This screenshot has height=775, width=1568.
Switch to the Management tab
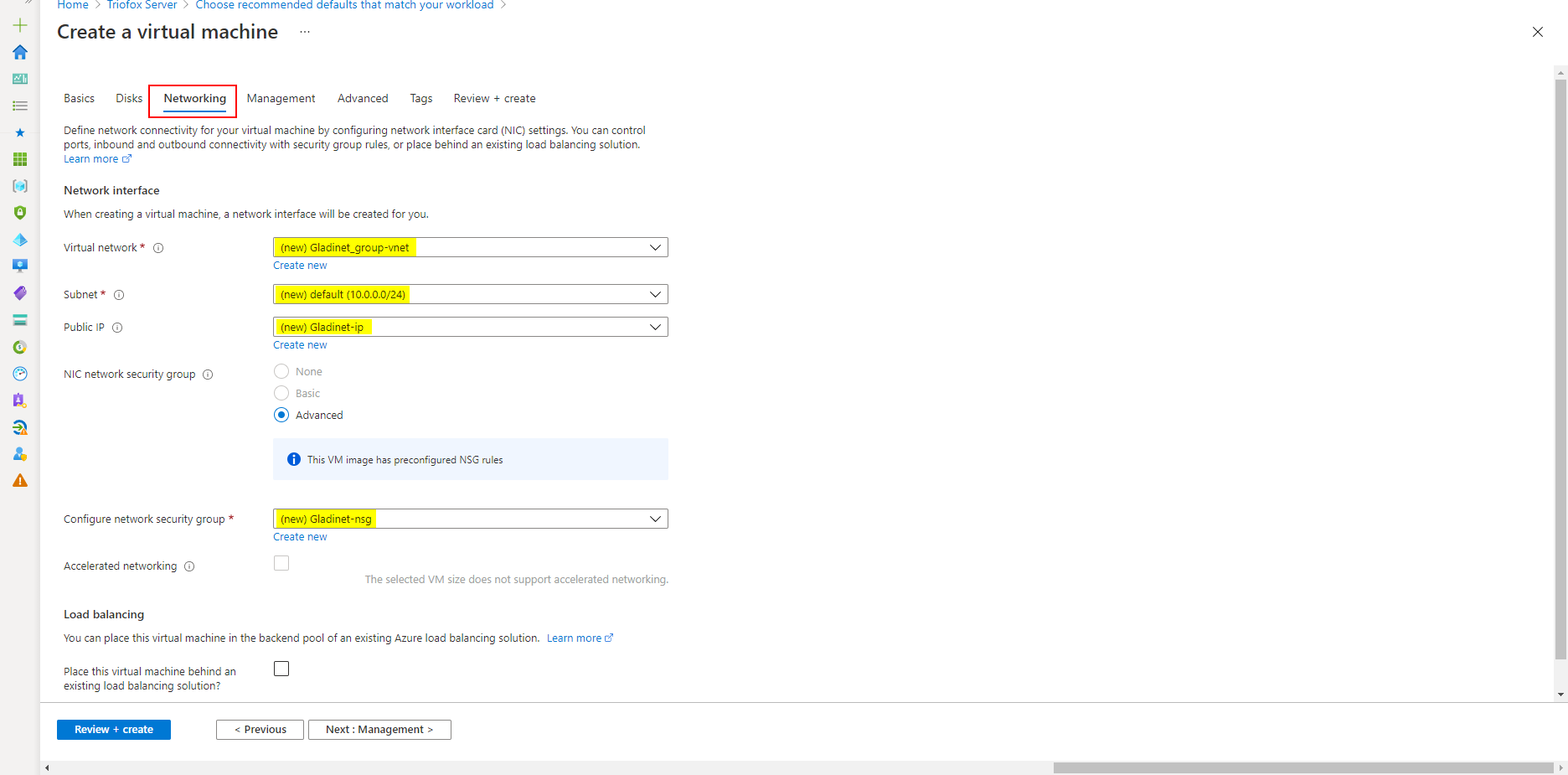pyautogui.click(x=281, y=98)
